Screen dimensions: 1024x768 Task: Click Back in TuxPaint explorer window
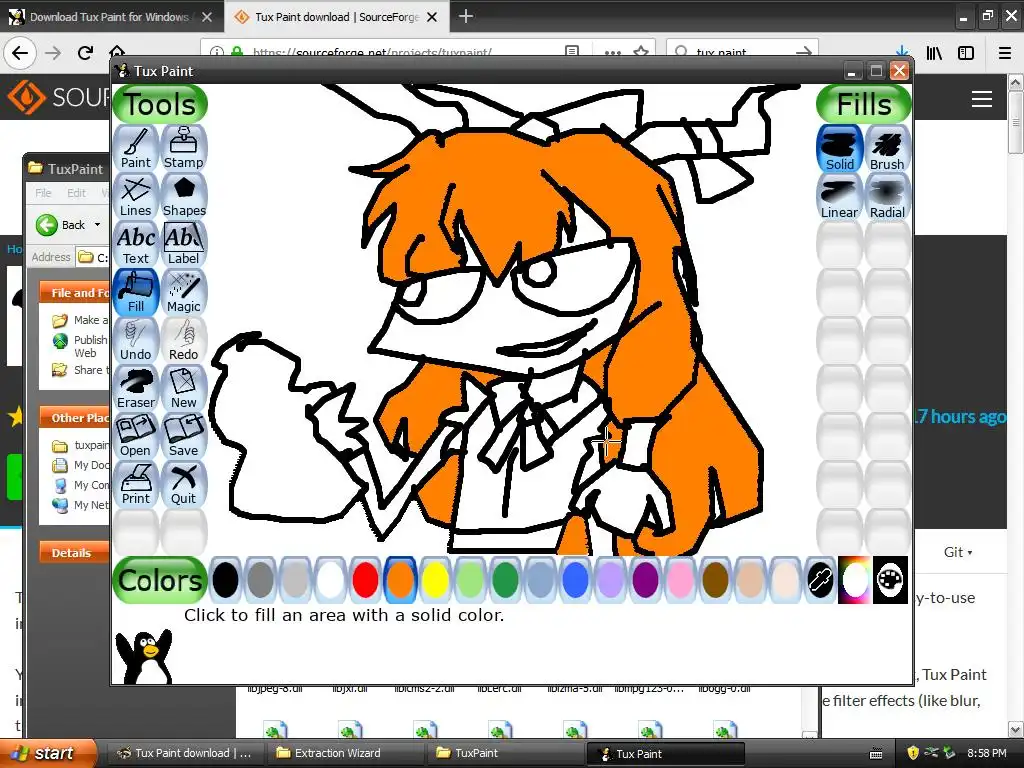point(60,225)
